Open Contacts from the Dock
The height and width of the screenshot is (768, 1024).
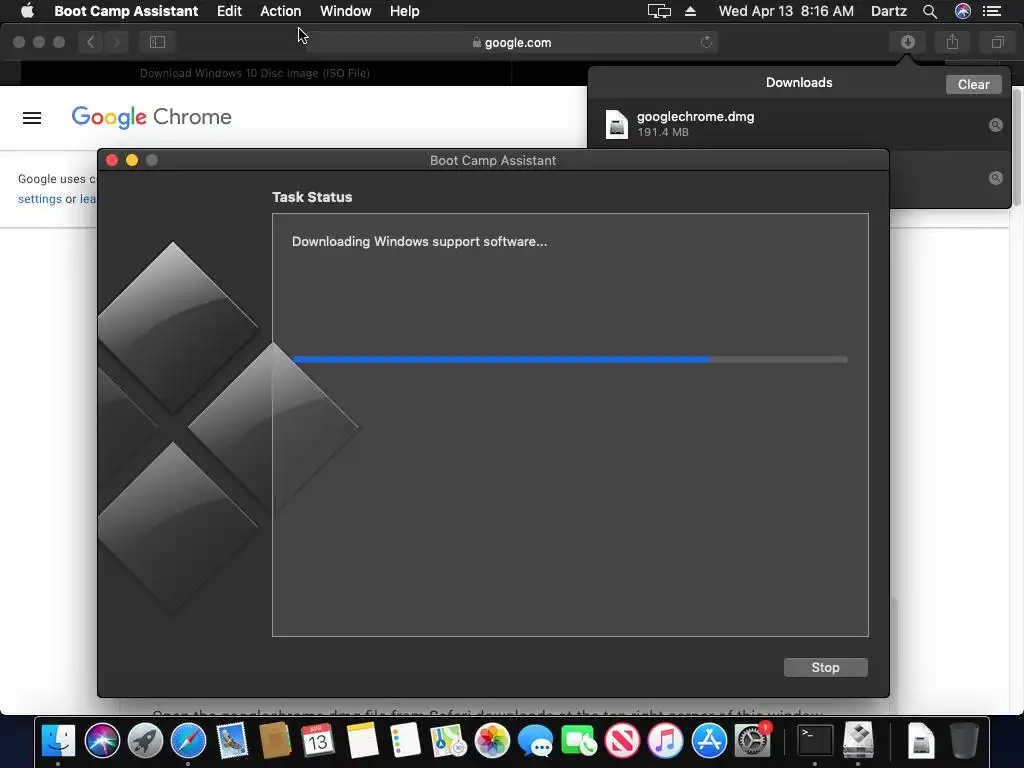[x=275, y=741]
